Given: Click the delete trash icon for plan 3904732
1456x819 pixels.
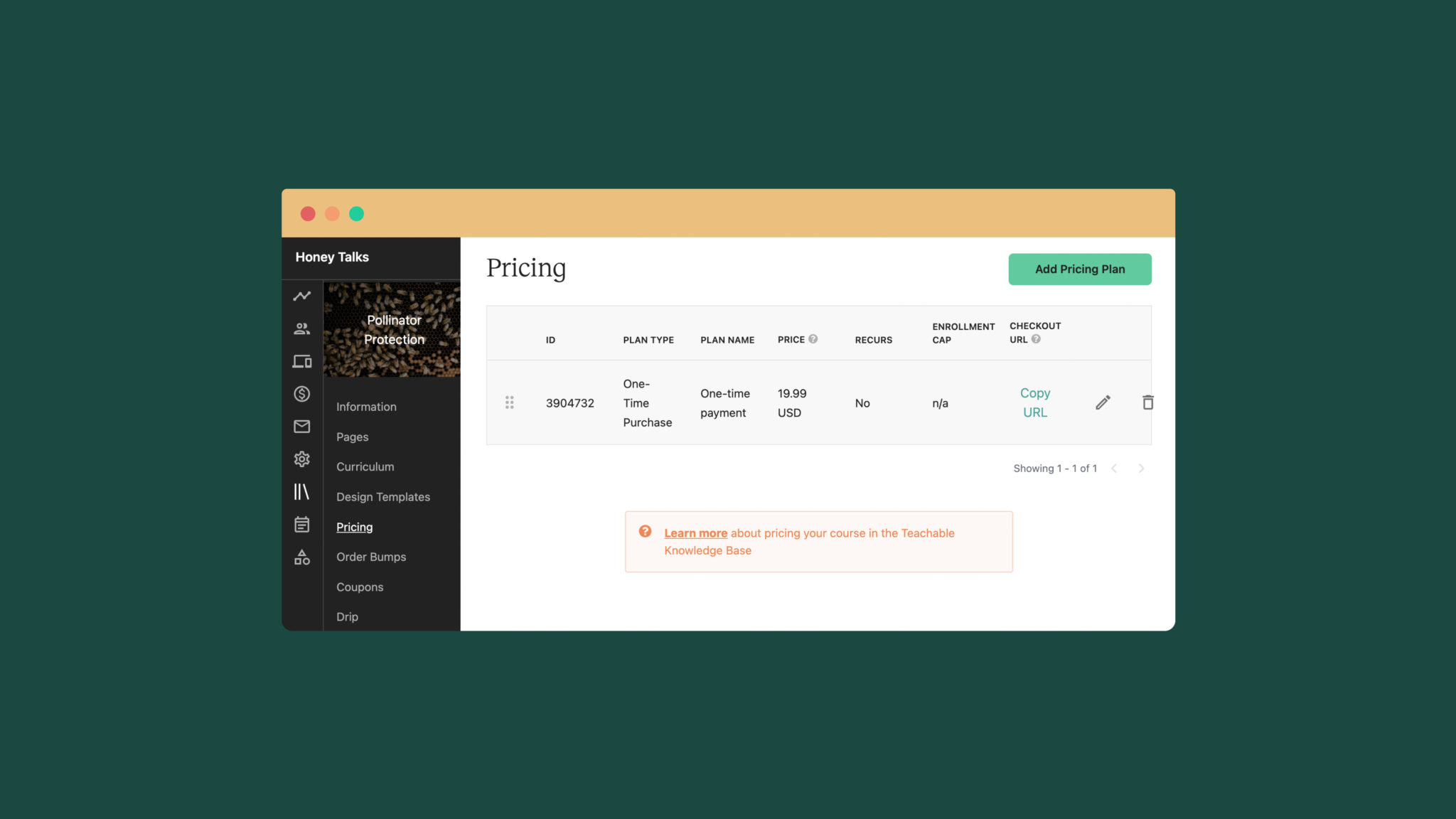Looking at the screenshot, I should [1148, 402].
